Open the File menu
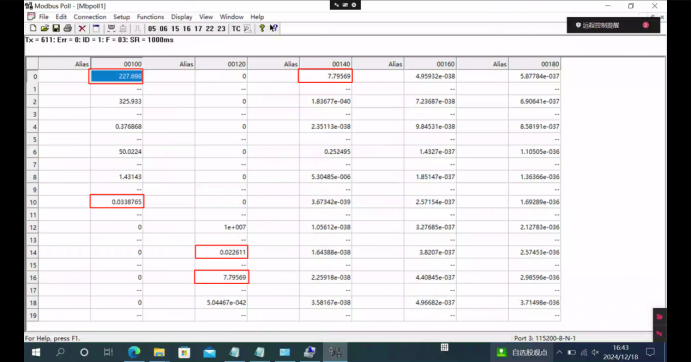Screen dimensions: 692x362 [44, 17]
